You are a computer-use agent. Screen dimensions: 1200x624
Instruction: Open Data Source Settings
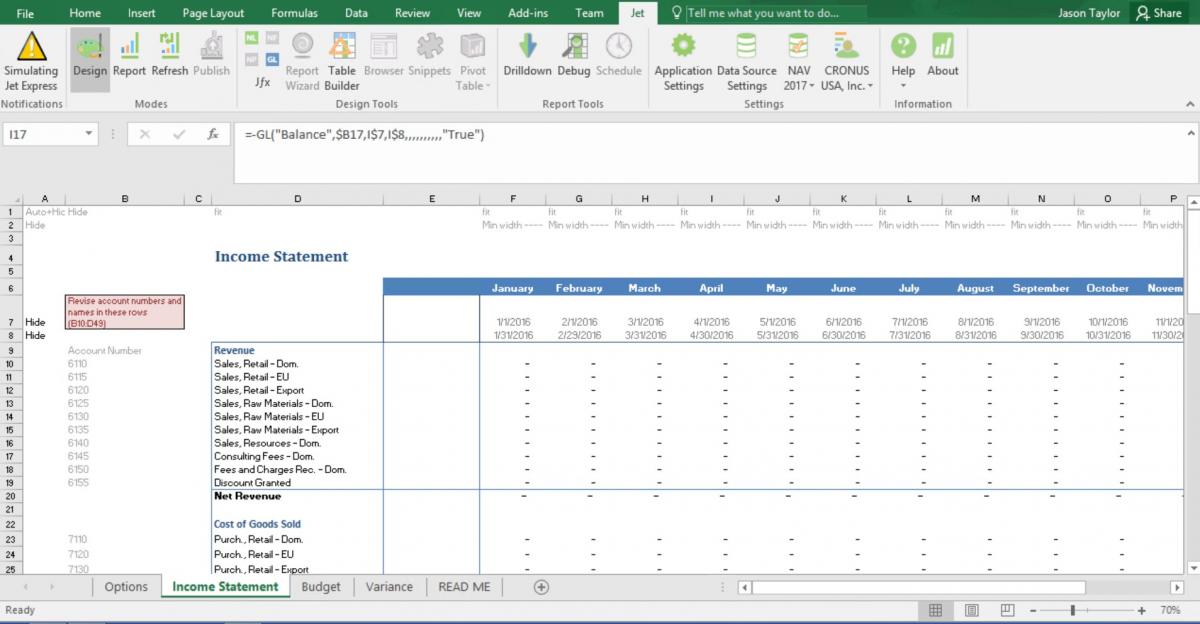tap(746, 60)
